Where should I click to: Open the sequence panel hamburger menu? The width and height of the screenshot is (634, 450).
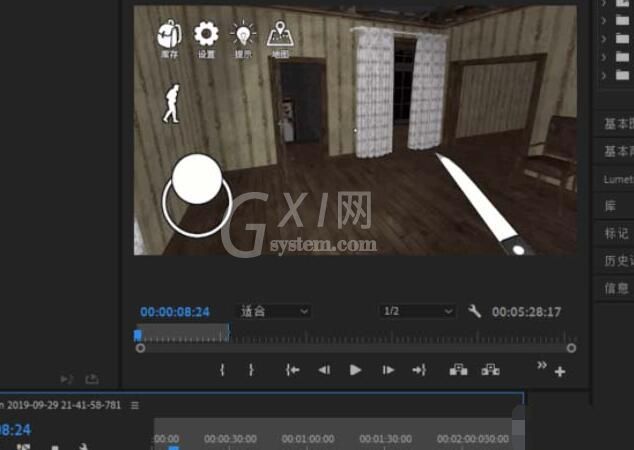coord(135,405)
